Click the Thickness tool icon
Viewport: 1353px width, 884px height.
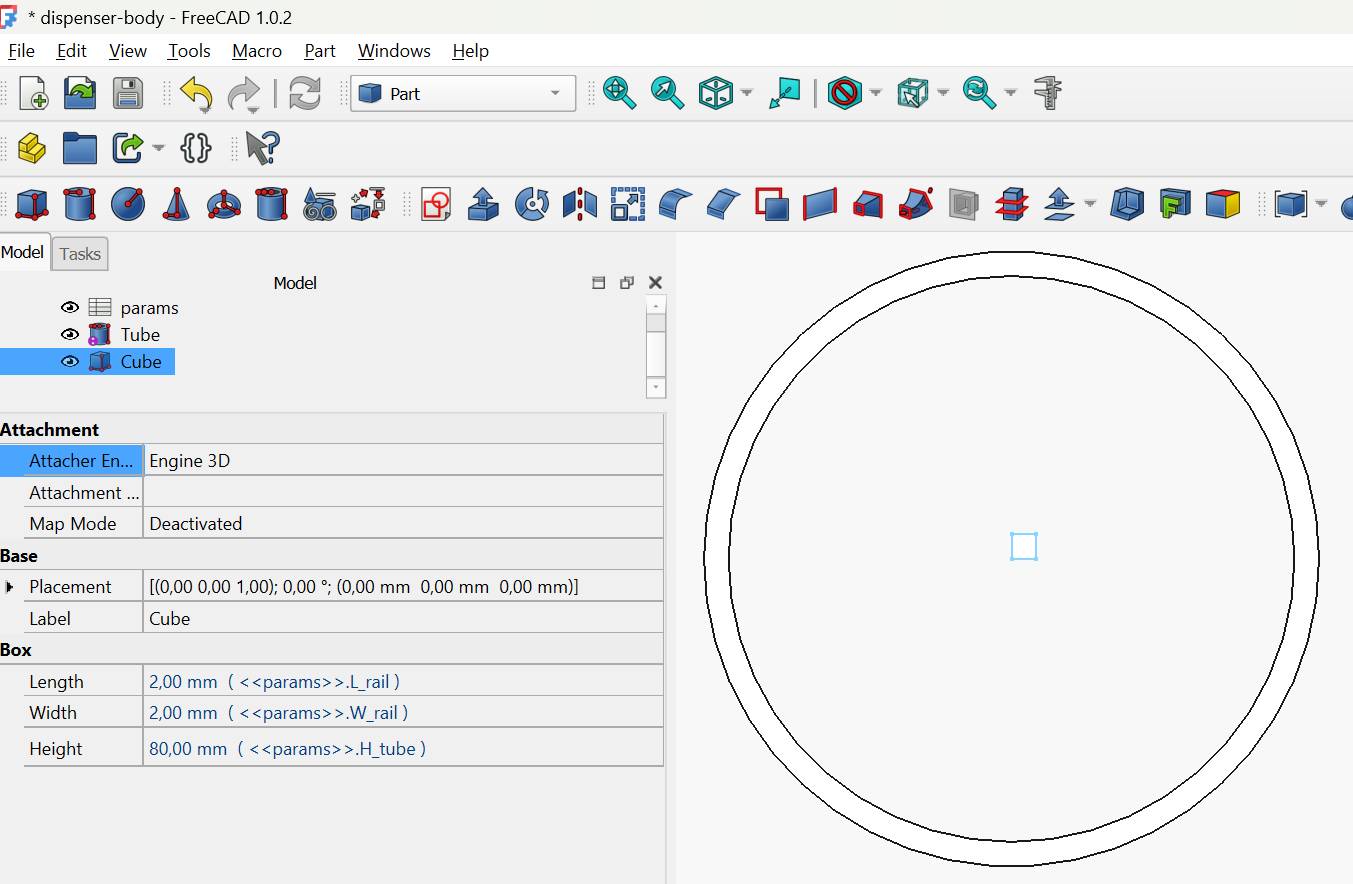(x=1127, y=204)
